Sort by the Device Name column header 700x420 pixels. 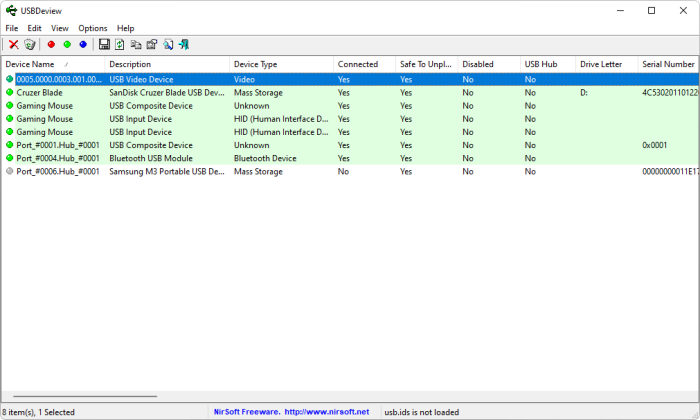click(53, 64)
